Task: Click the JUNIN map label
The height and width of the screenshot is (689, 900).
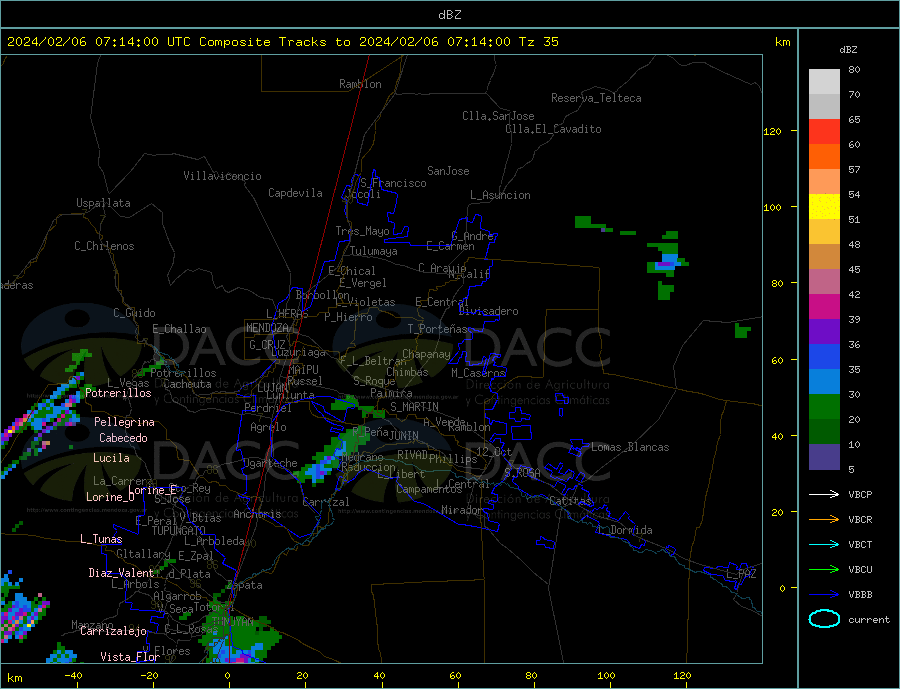Action: [x=404, y=436]
